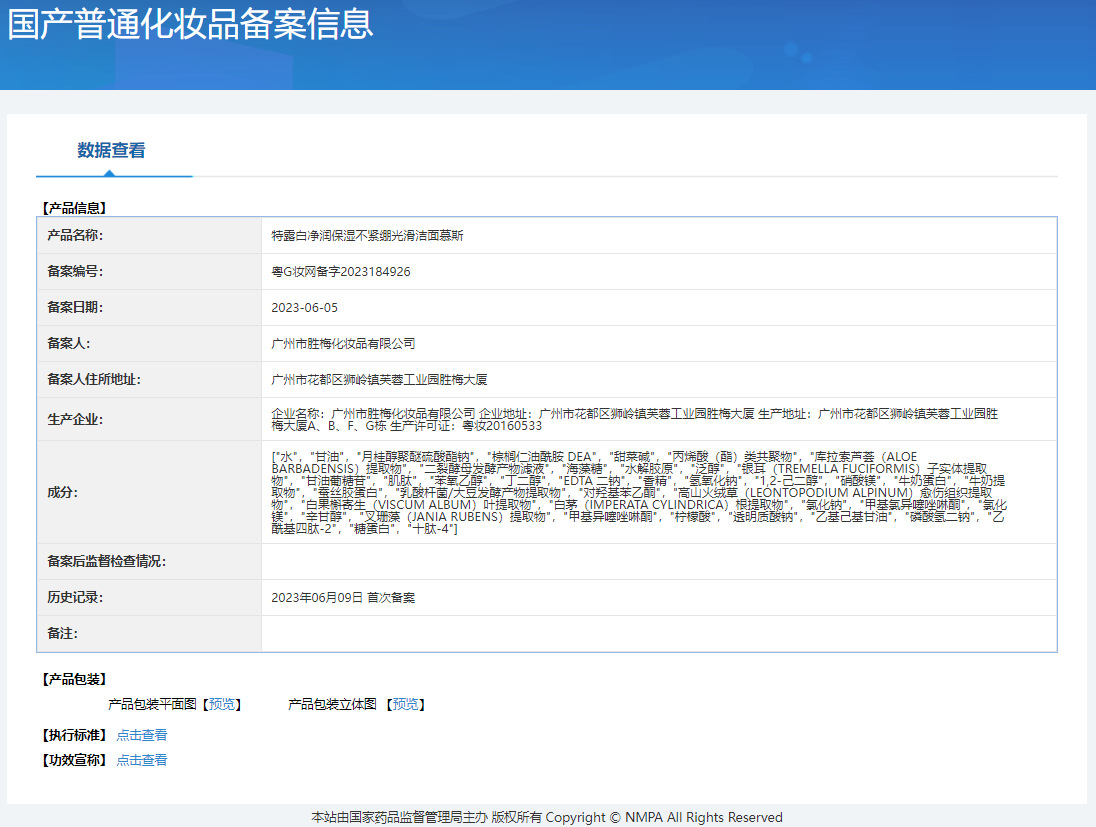
Task: Select the 数据查看 tab
Action: click(x=111, y=151)
